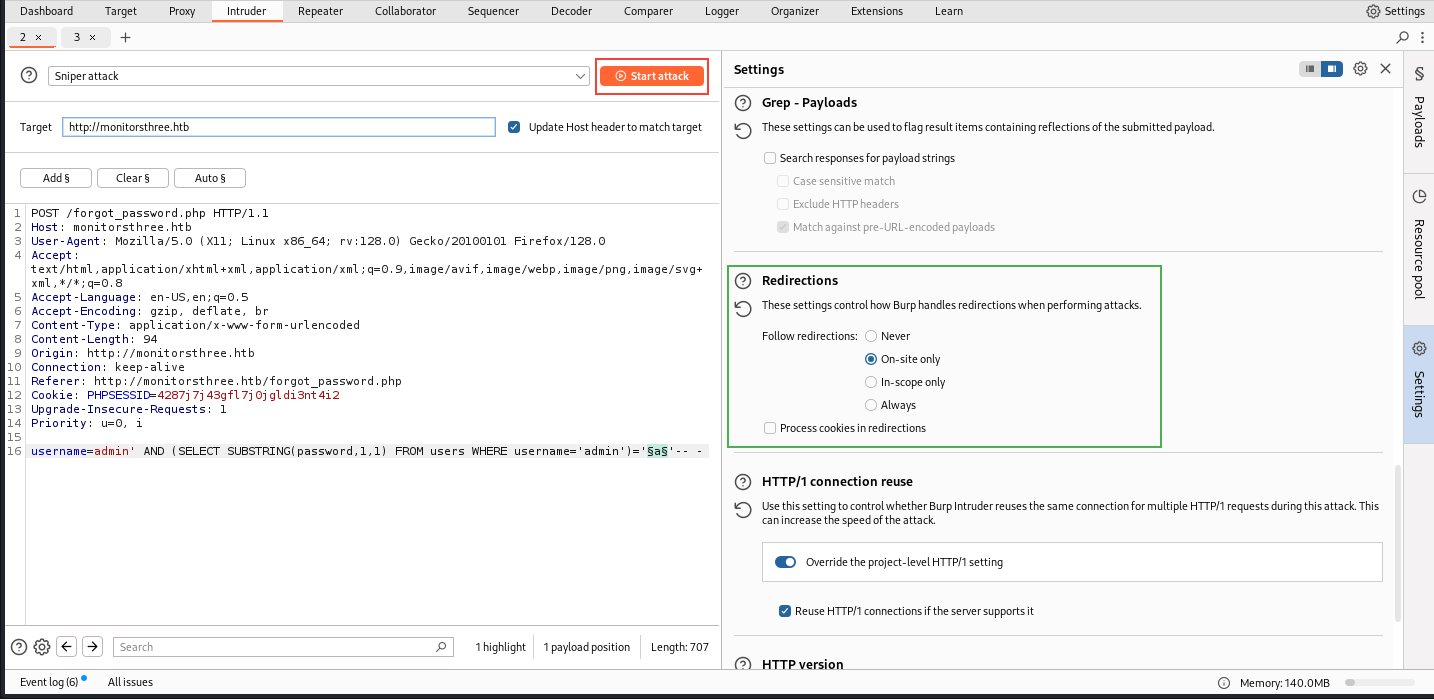Reset the Redirections settings to defaults
The width and height of the screenshot is (1434, 700).
tap(743, 309)
